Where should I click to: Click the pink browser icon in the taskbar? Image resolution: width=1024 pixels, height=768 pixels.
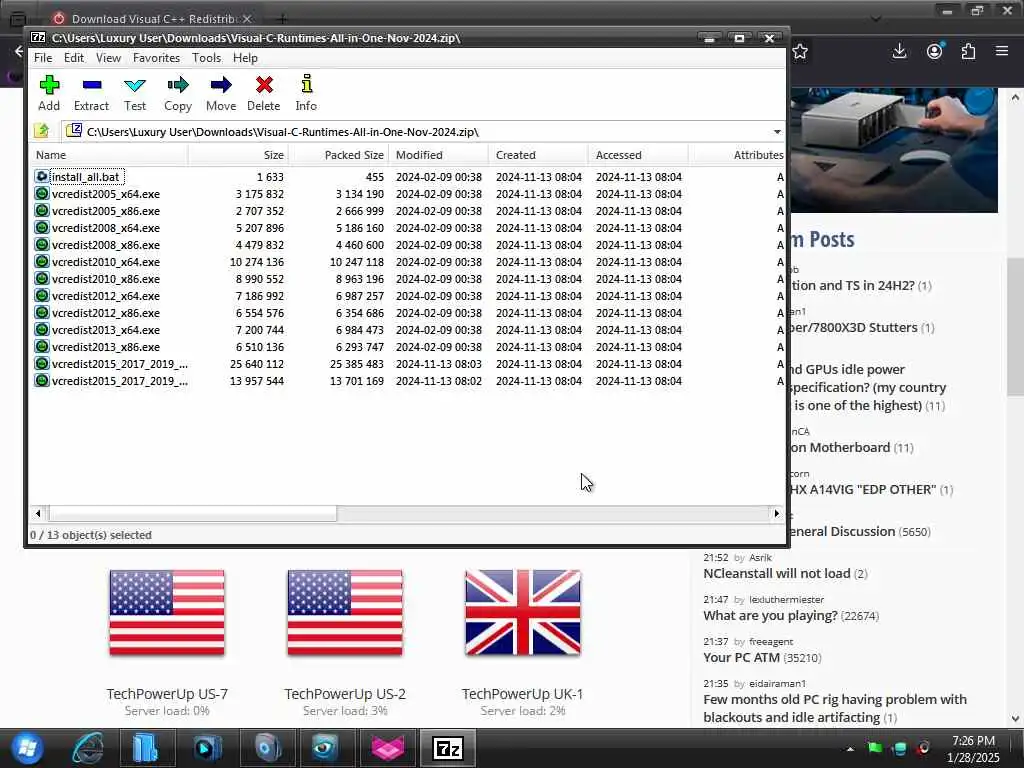(388, 748)
